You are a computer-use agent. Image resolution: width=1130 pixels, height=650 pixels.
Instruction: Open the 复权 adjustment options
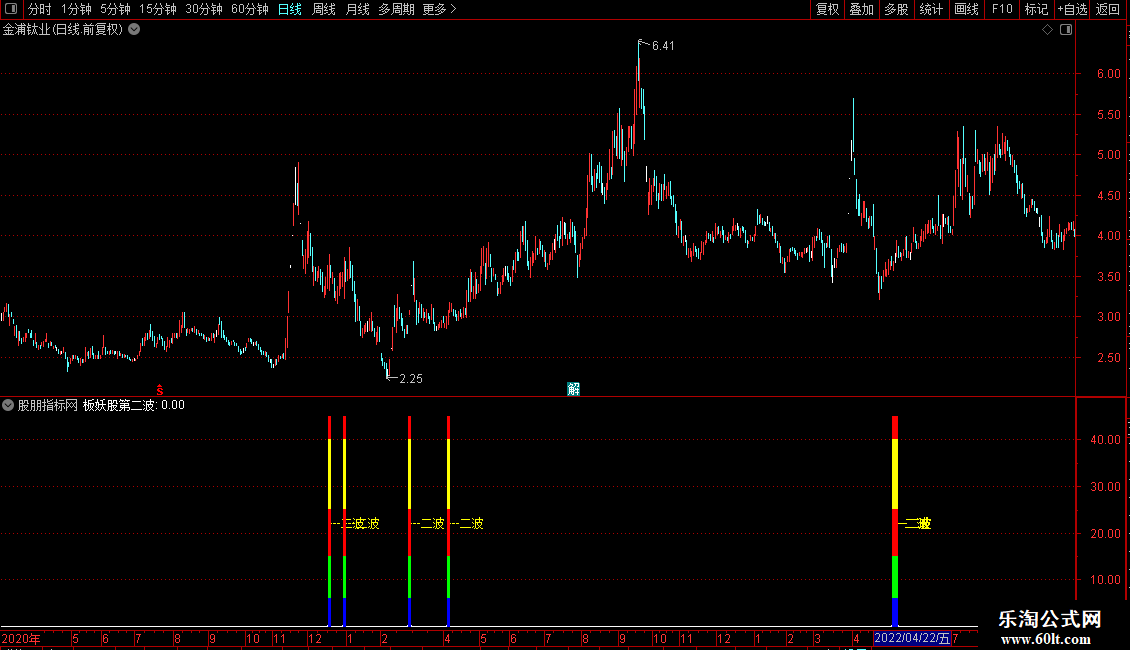(x=827, y=9)
